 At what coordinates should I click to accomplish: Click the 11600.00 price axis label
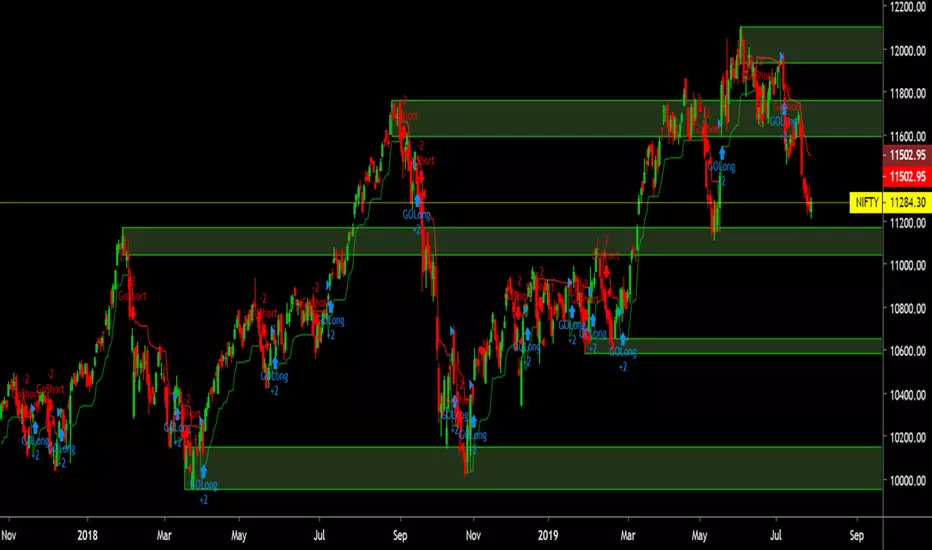tap(908, 136)
